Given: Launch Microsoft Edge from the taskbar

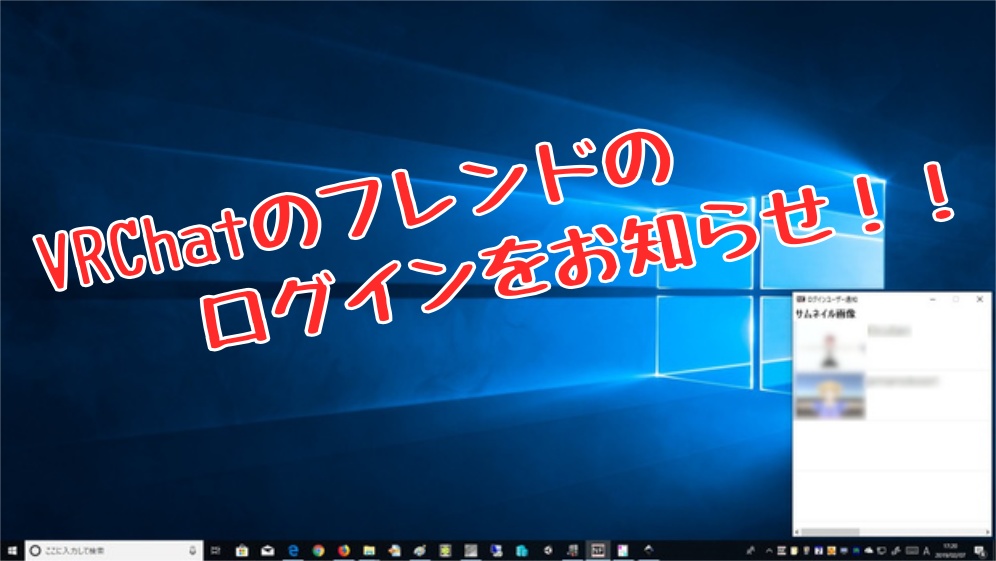Looking at the screenshot, I should click(x=293, y=550).
